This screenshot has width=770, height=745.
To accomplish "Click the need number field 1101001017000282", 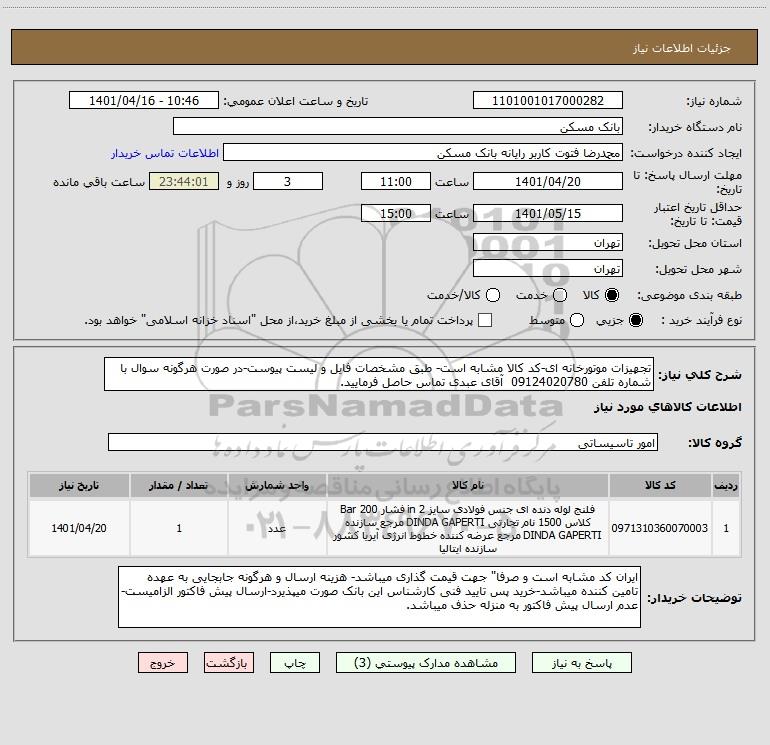I will point(548,100).
